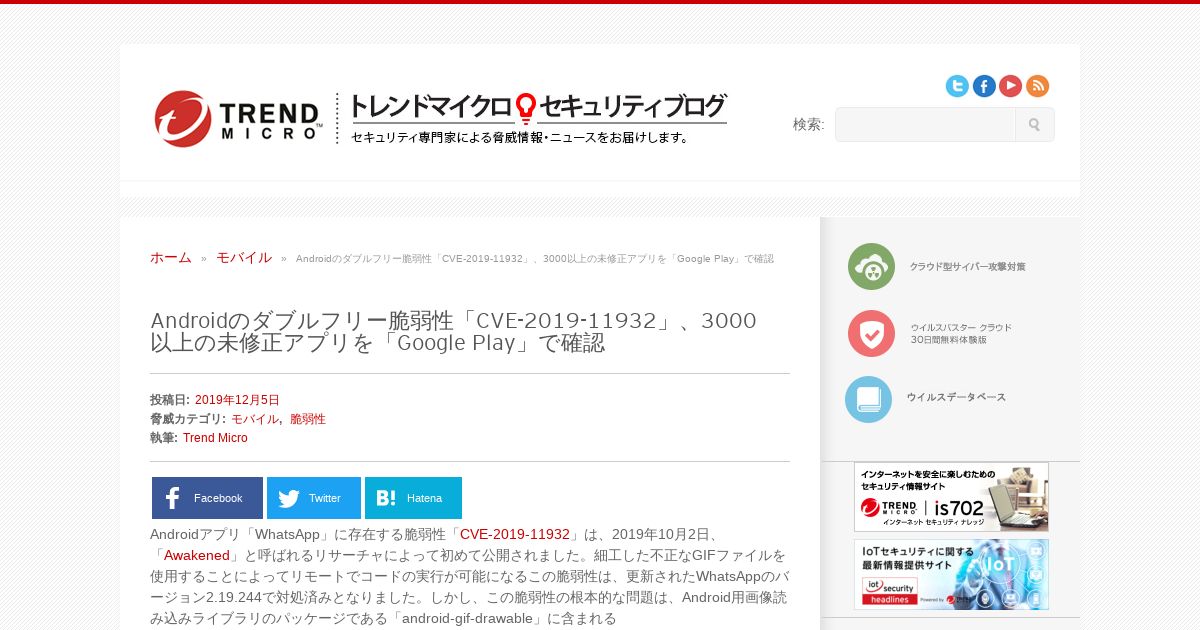The width and height of the screenshot is (1200, 630).
Task: Open the YouTube social icon in header
Action: tap(1010, 86)
